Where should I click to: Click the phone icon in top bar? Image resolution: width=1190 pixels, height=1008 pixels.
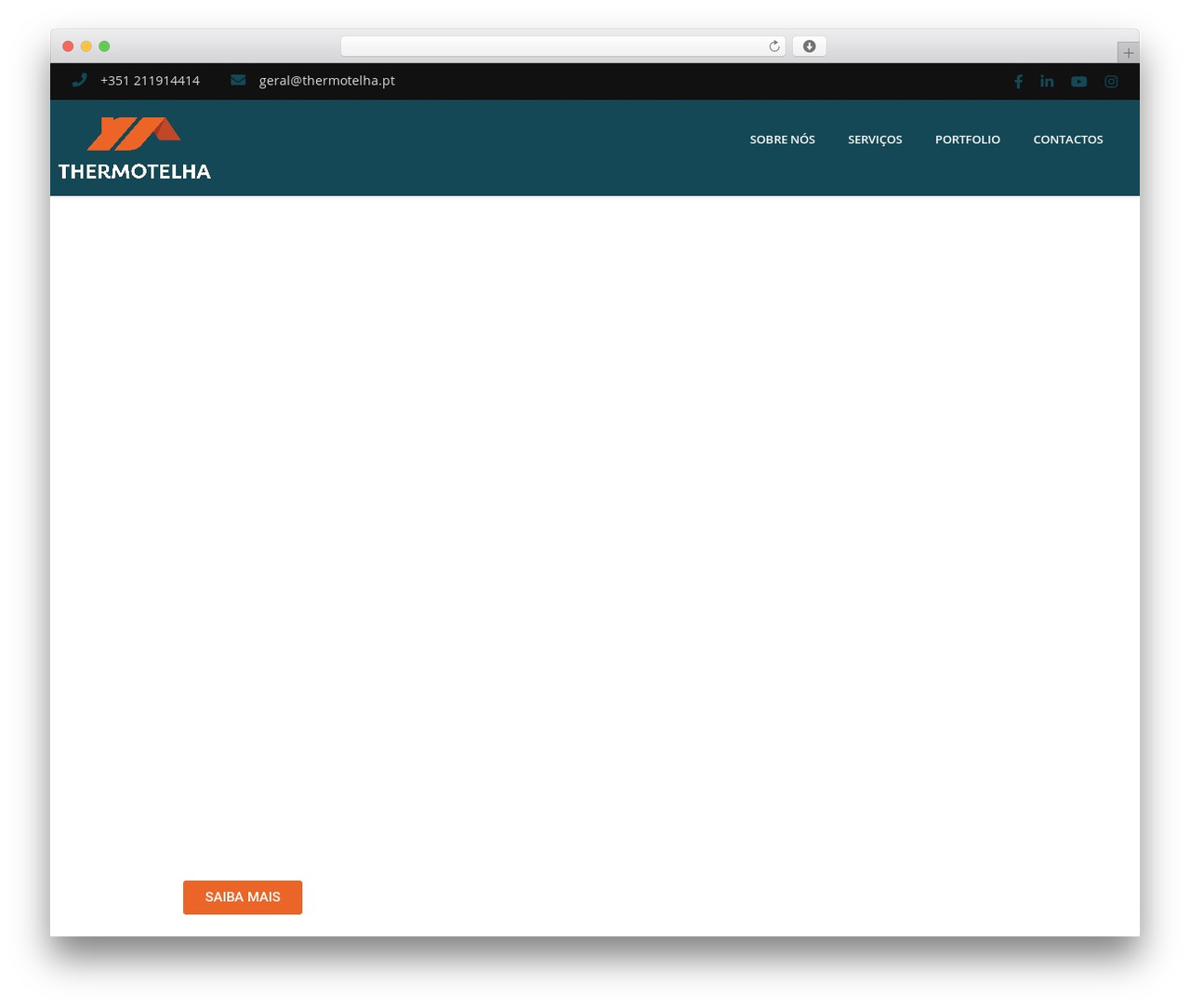80,80
